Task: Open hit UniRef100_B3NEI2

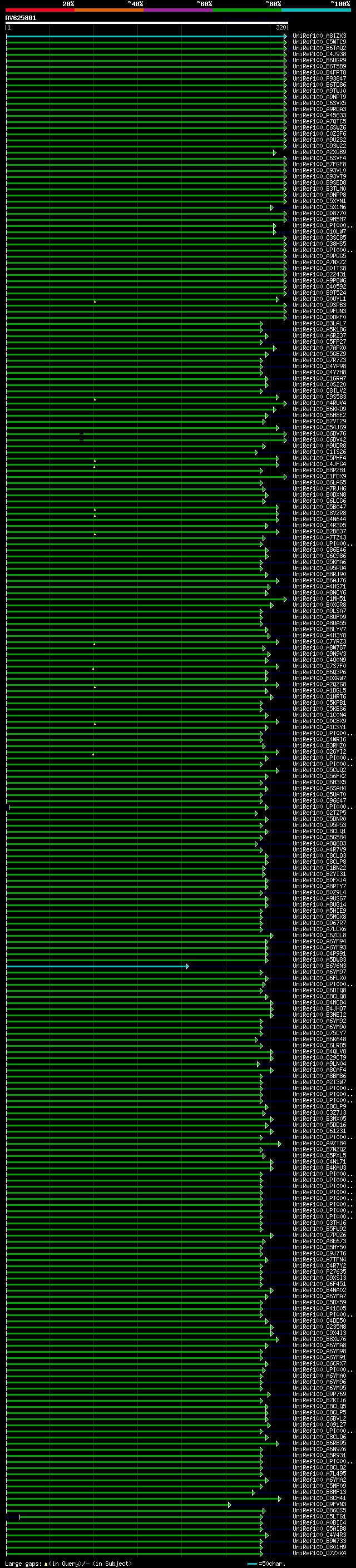Action: [x=319, y=1015]
